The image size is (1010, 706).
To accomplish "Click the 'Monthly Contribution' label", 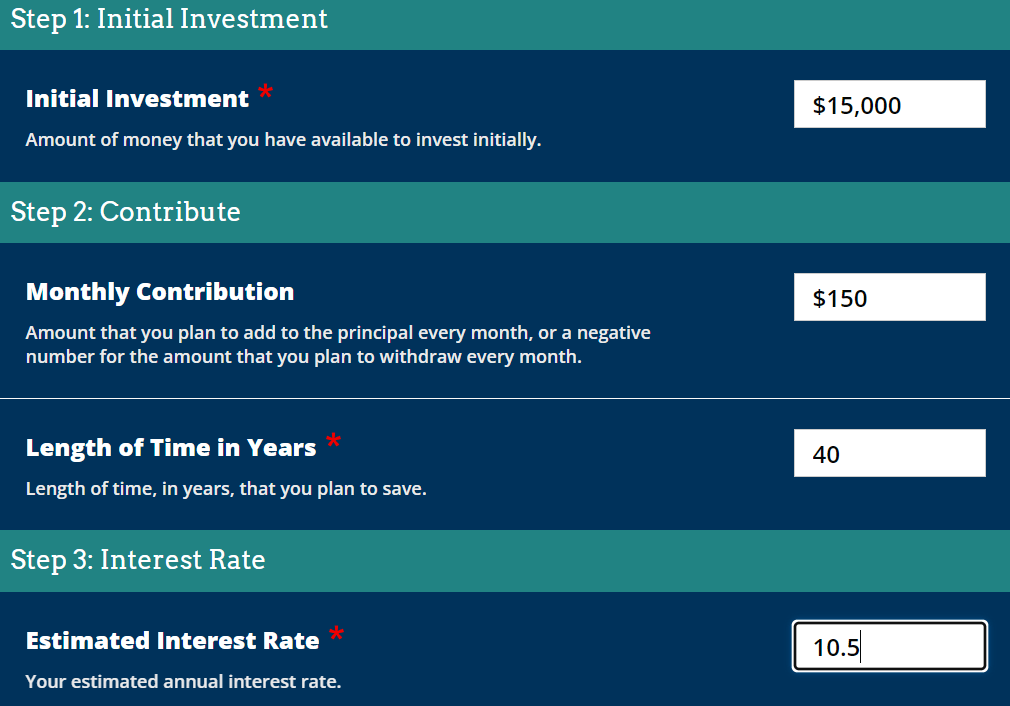I will point(160,292).
